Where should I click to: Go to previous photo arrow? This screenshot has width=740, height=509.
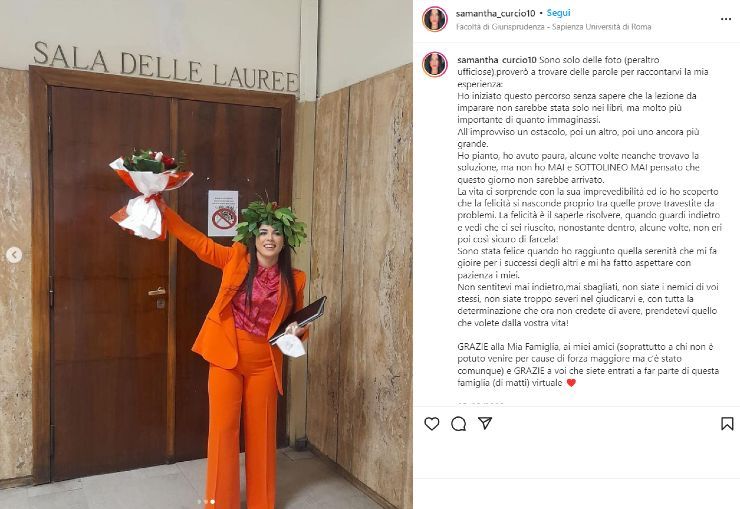[x=14, y=255]
